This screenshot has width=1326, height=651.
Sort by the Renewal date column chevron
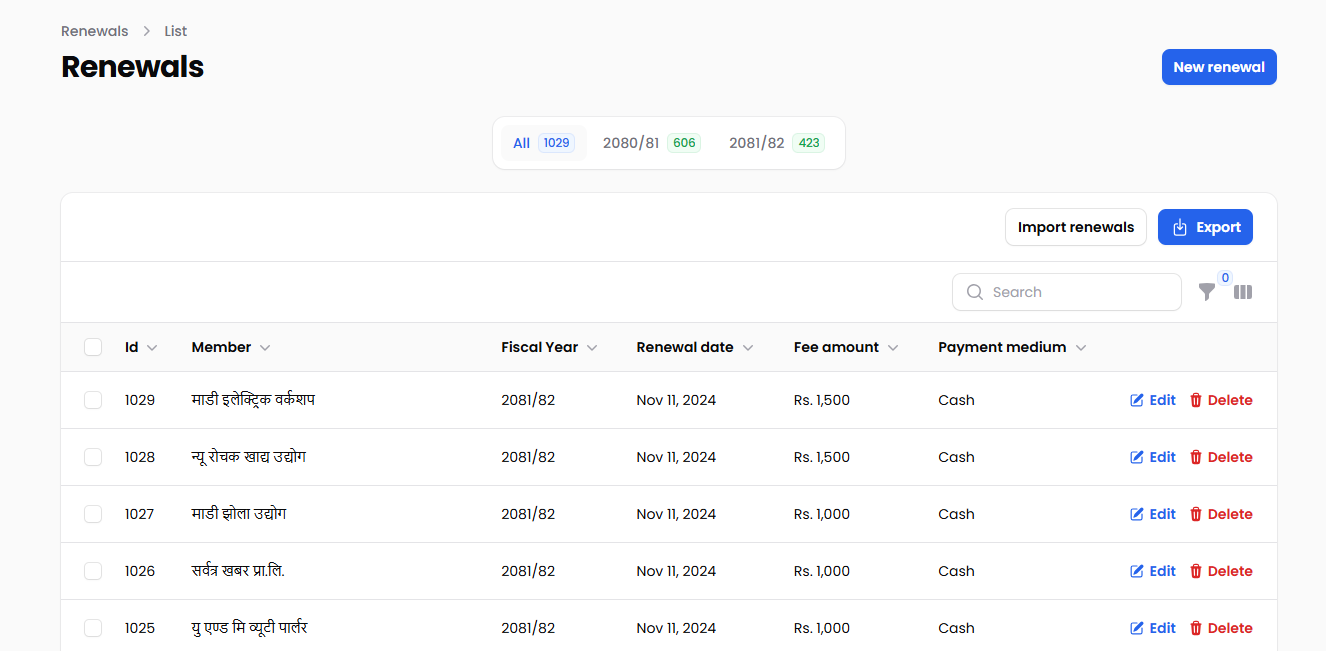pyautogui.click(x=748, y=348)
